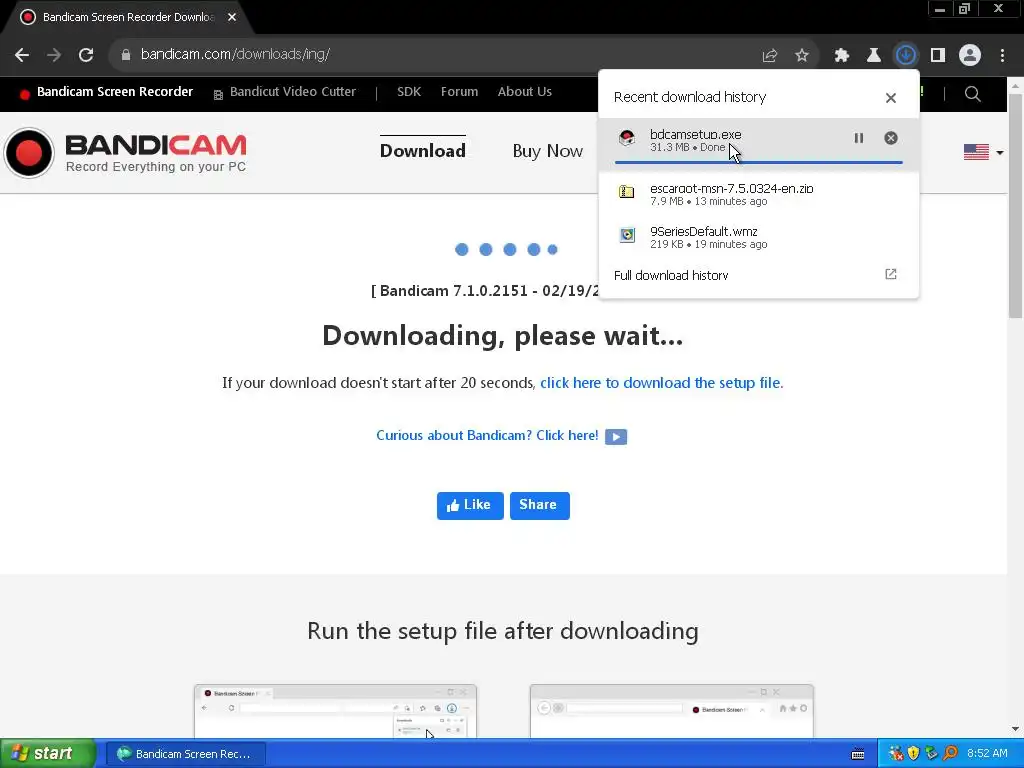Open the Extensions puzzle icon
Image resolution: width=1024 pixels, height=768 pixels.
(842, 56)
